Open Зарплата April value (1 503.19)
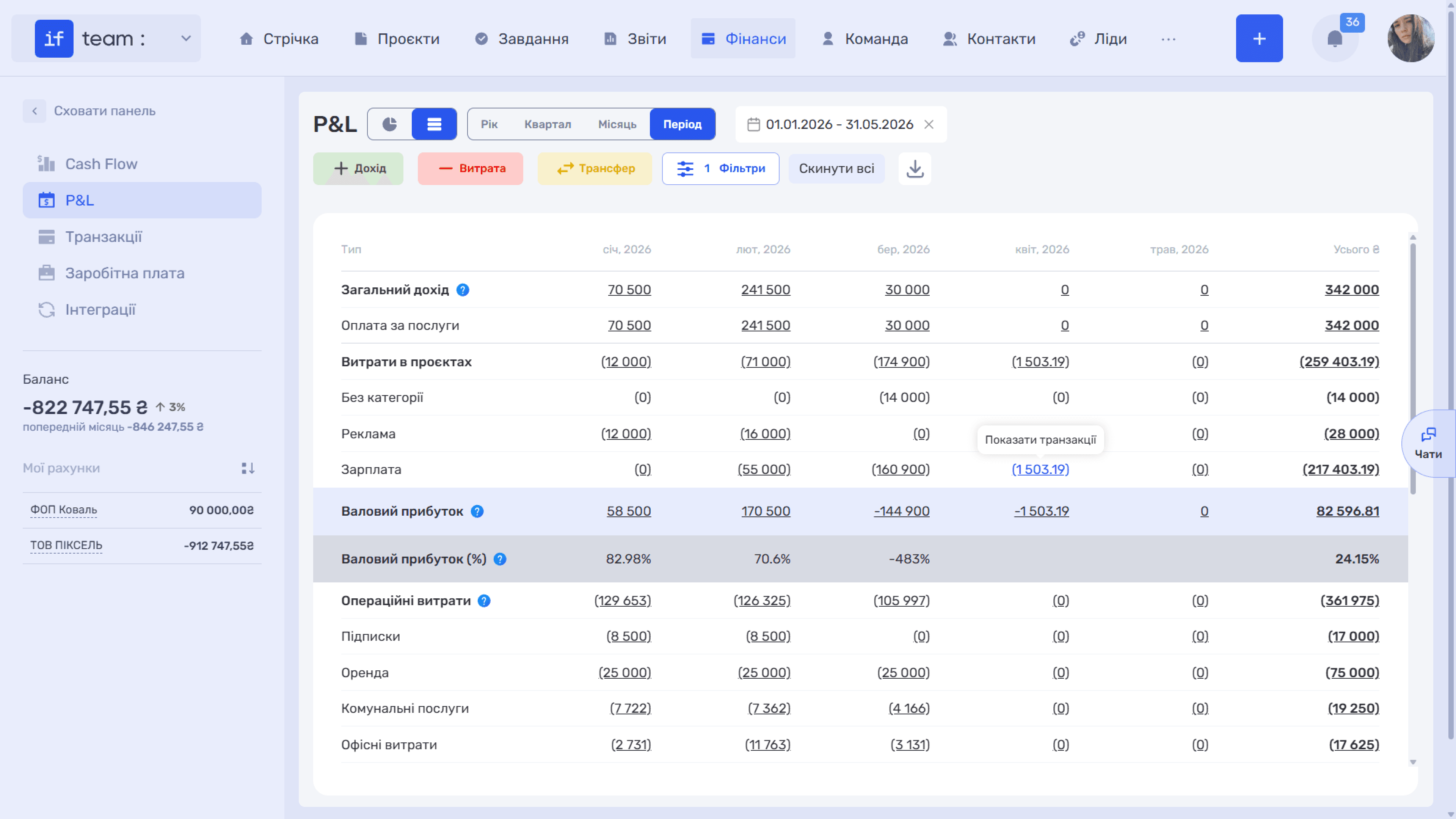The image size is (1456, 819). click(x=1040, y=469)
